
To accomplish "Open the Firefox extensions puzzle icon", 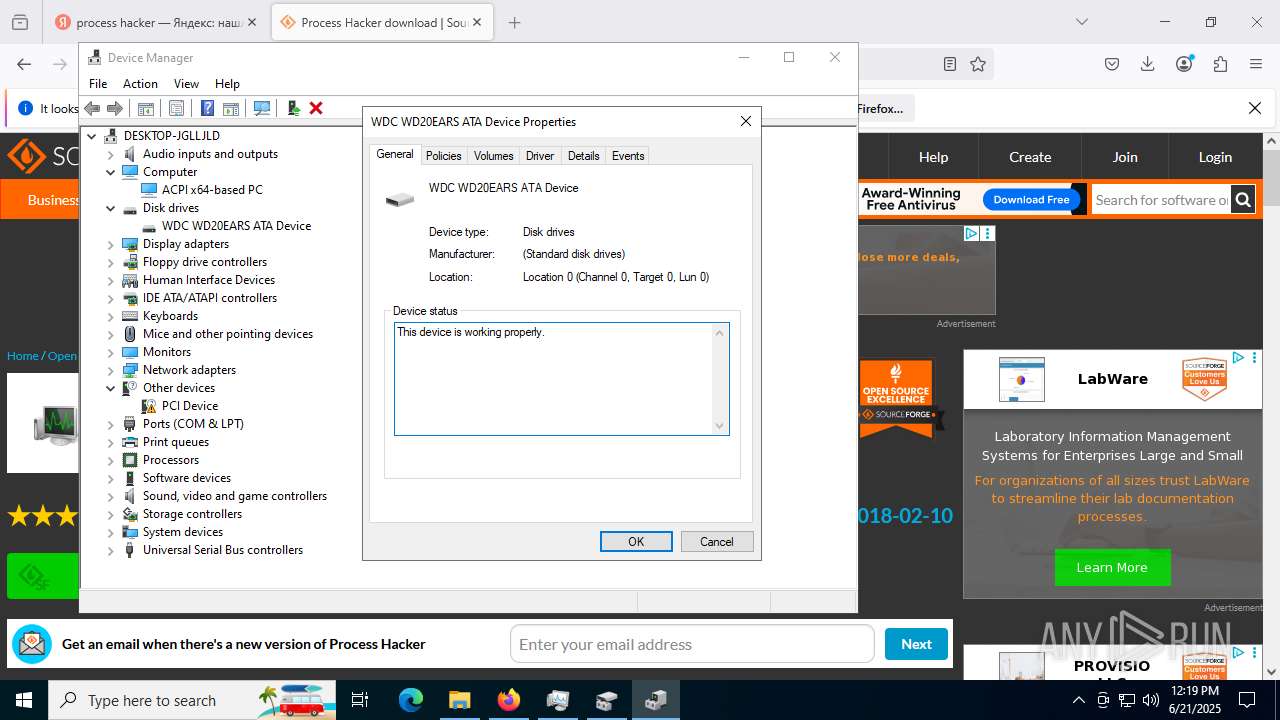I will tap(1220, 64).
